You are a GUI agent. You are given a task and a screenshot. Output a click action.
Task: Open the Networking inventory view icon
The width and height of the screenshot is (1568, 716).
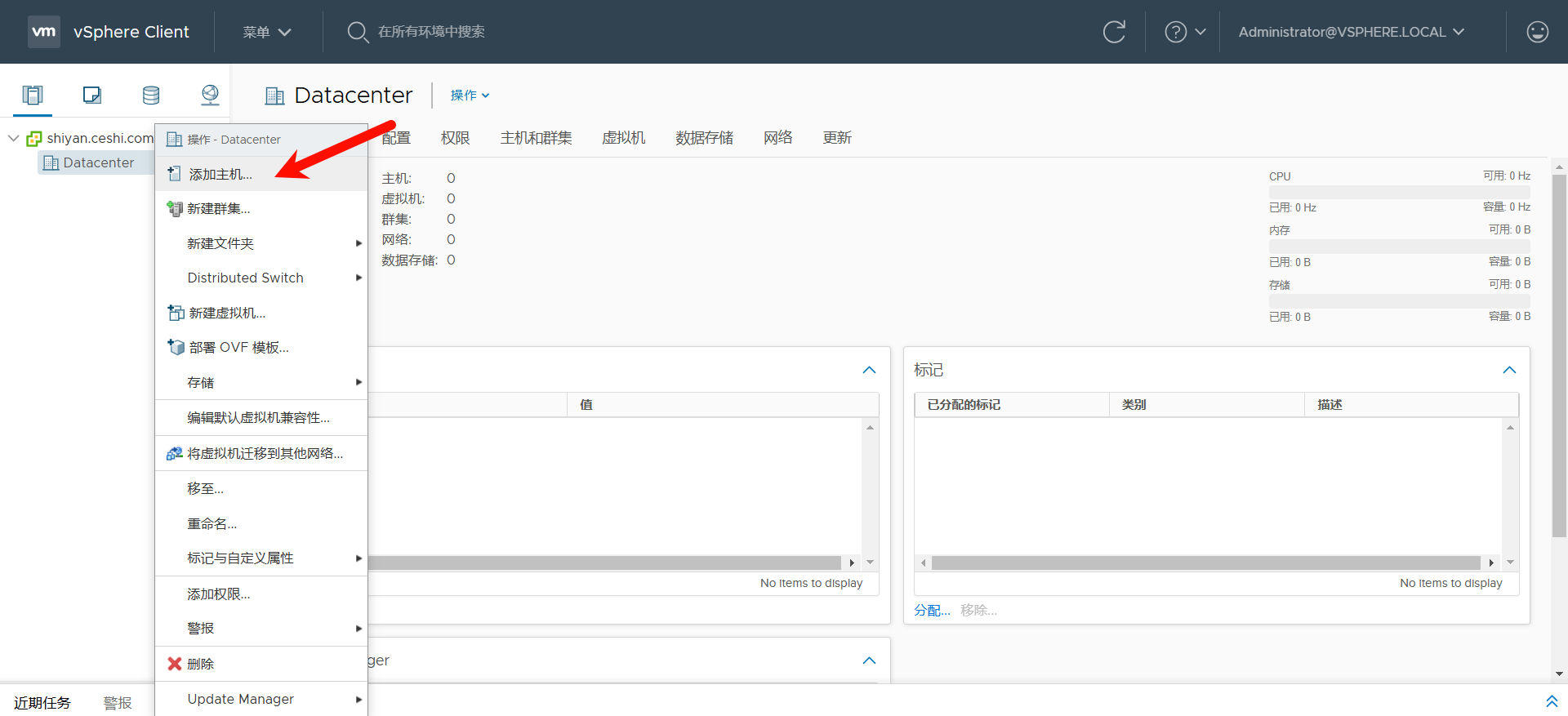click(210, 95)
